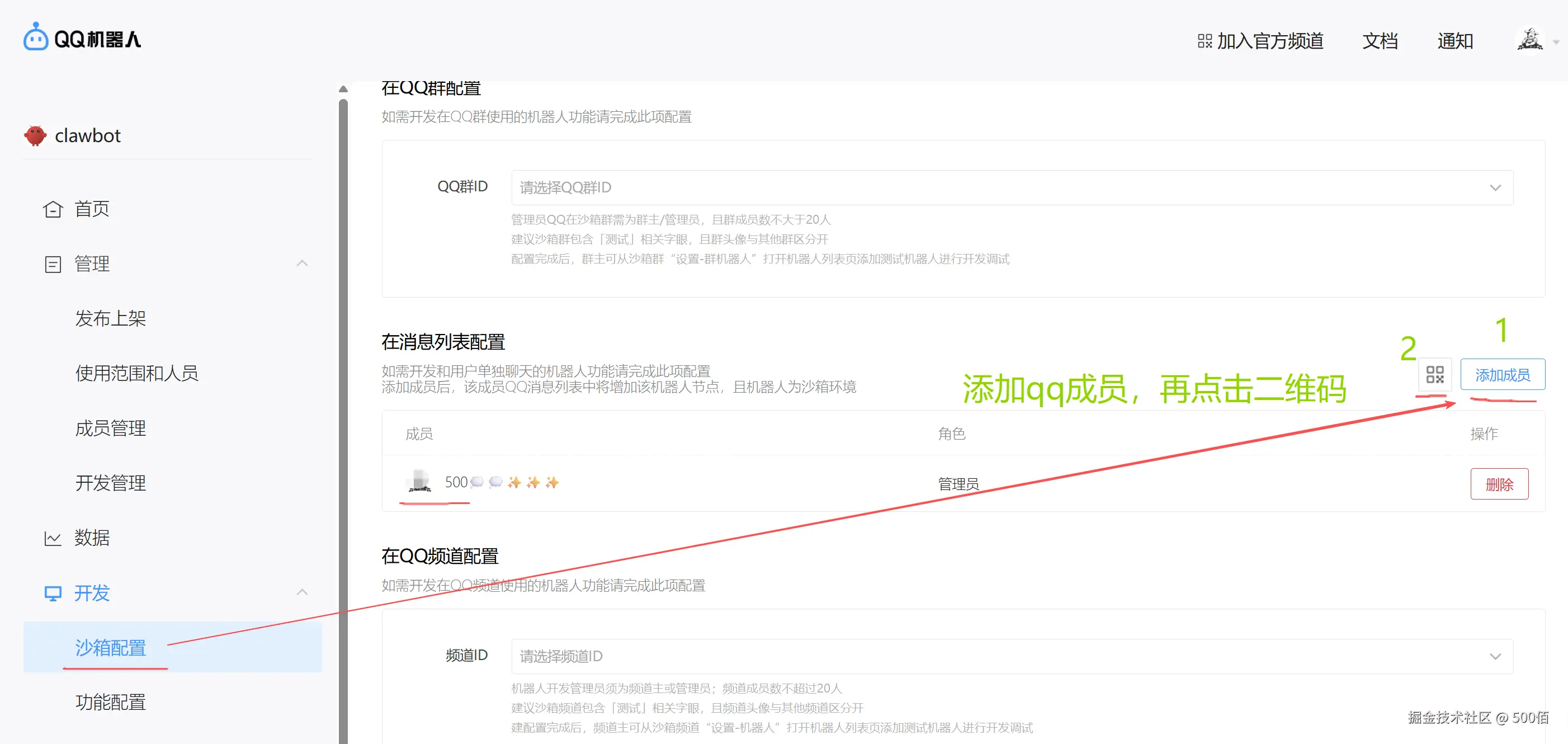Open the QQ群ID selection dropdown
The width and height of the screenshot is (1568, 744).
[x=1012, y=187]
